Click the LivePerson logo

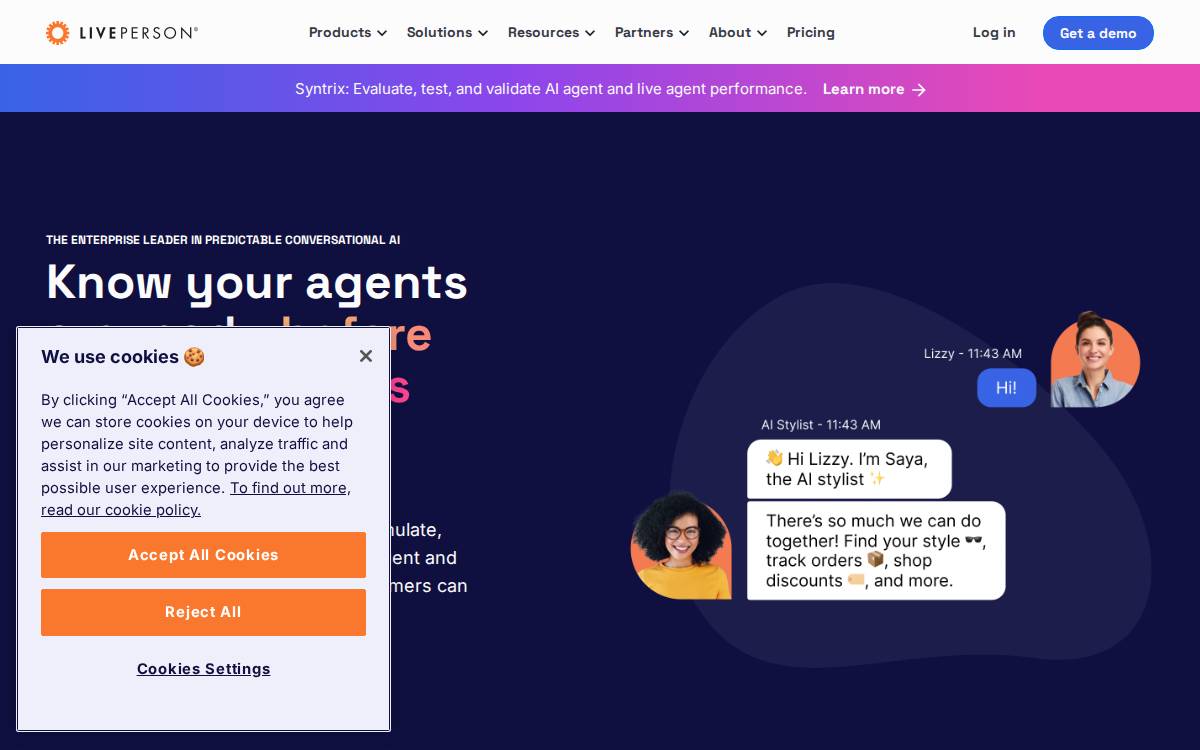(x=122, y=33)
